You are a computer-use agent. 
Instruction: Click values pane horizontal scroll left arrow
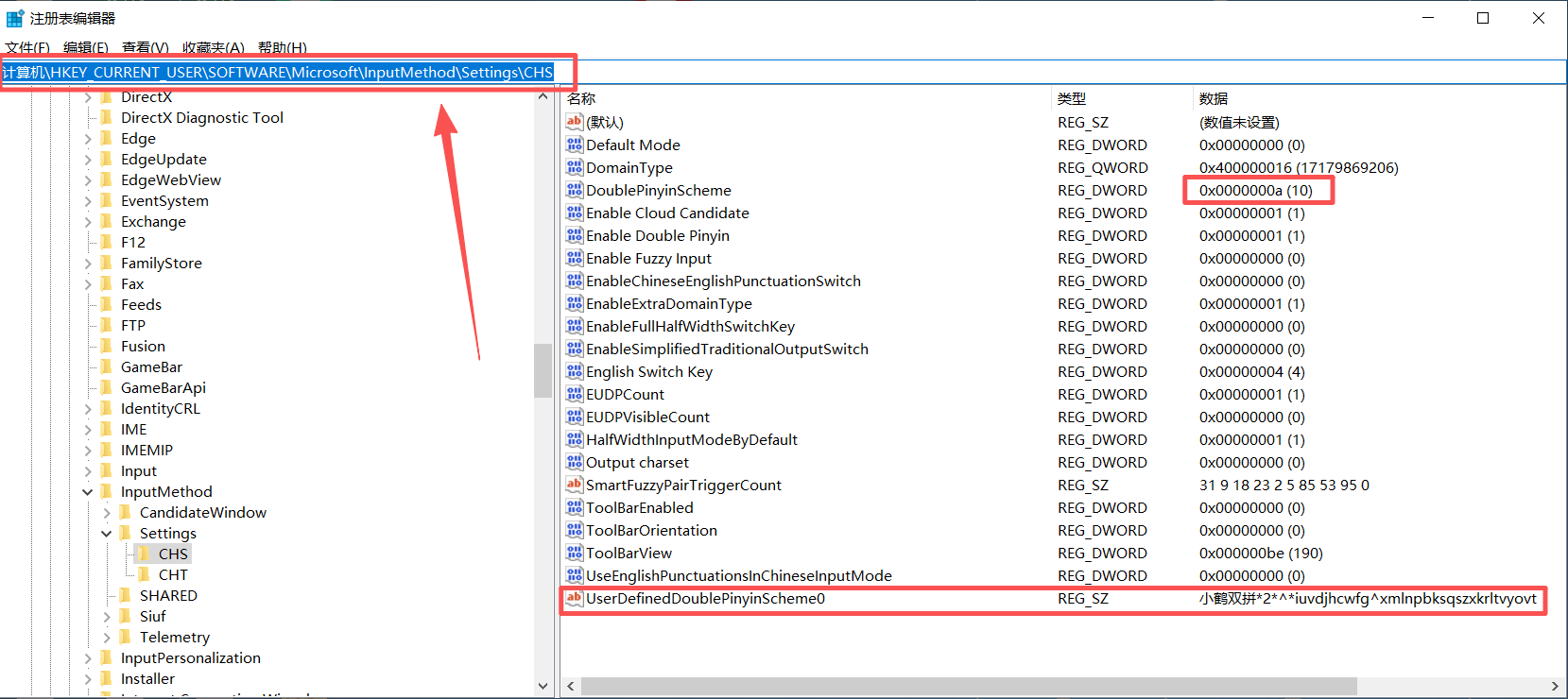570,686
